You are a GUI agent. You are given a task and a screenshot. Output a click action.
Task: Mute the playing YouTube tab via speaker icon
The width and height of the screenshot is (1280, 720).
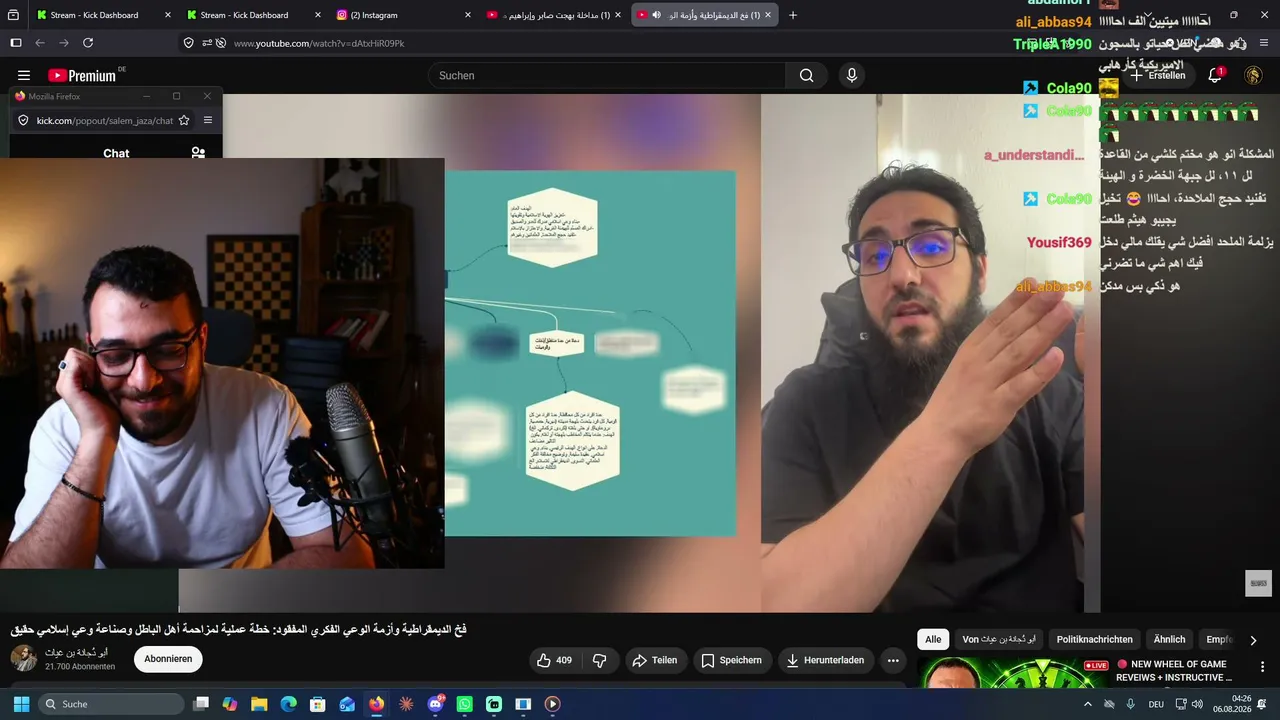[656, 15]
